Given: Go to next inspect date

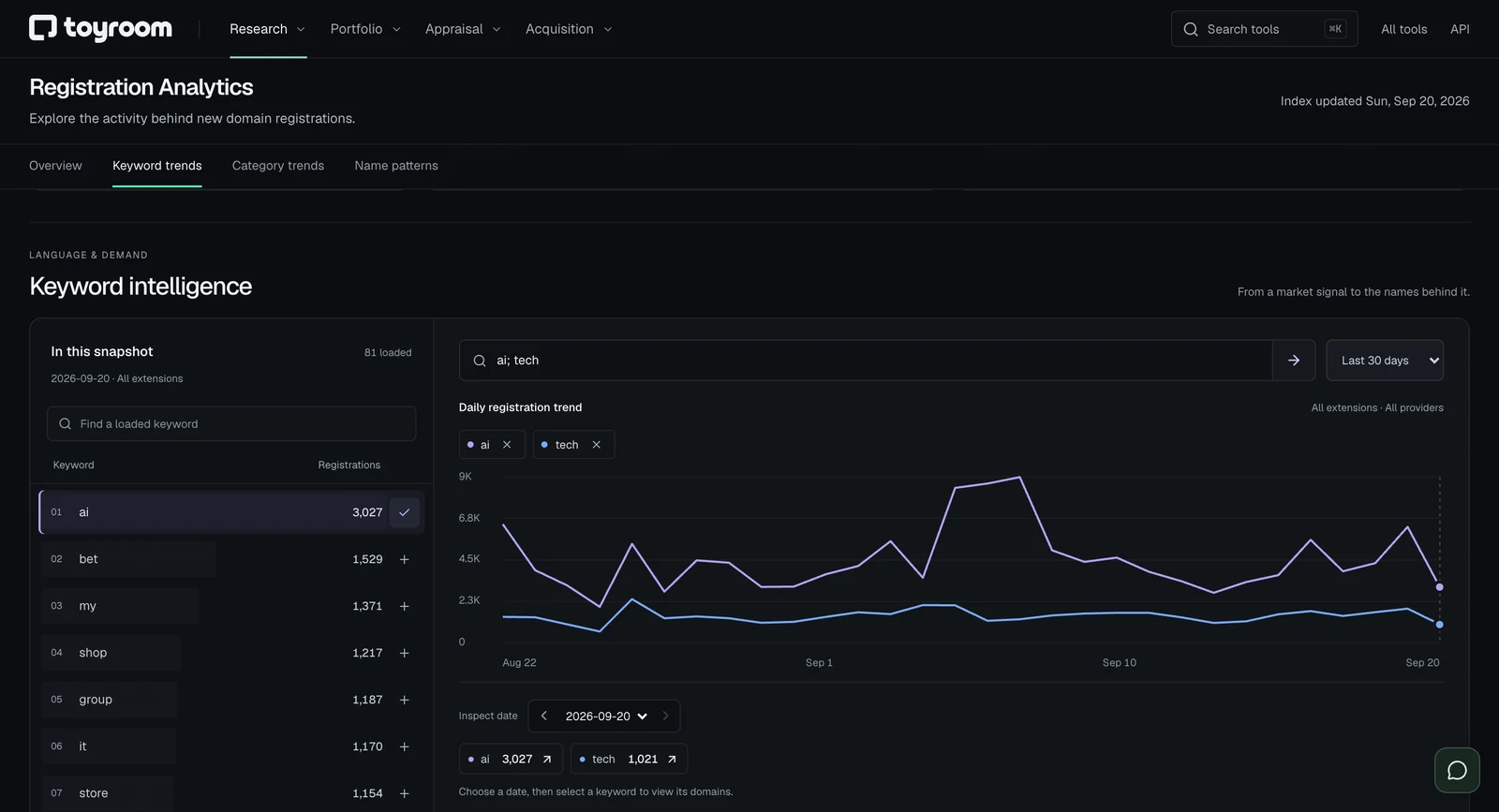Looking at the screenshot, I should click(665, 716).
